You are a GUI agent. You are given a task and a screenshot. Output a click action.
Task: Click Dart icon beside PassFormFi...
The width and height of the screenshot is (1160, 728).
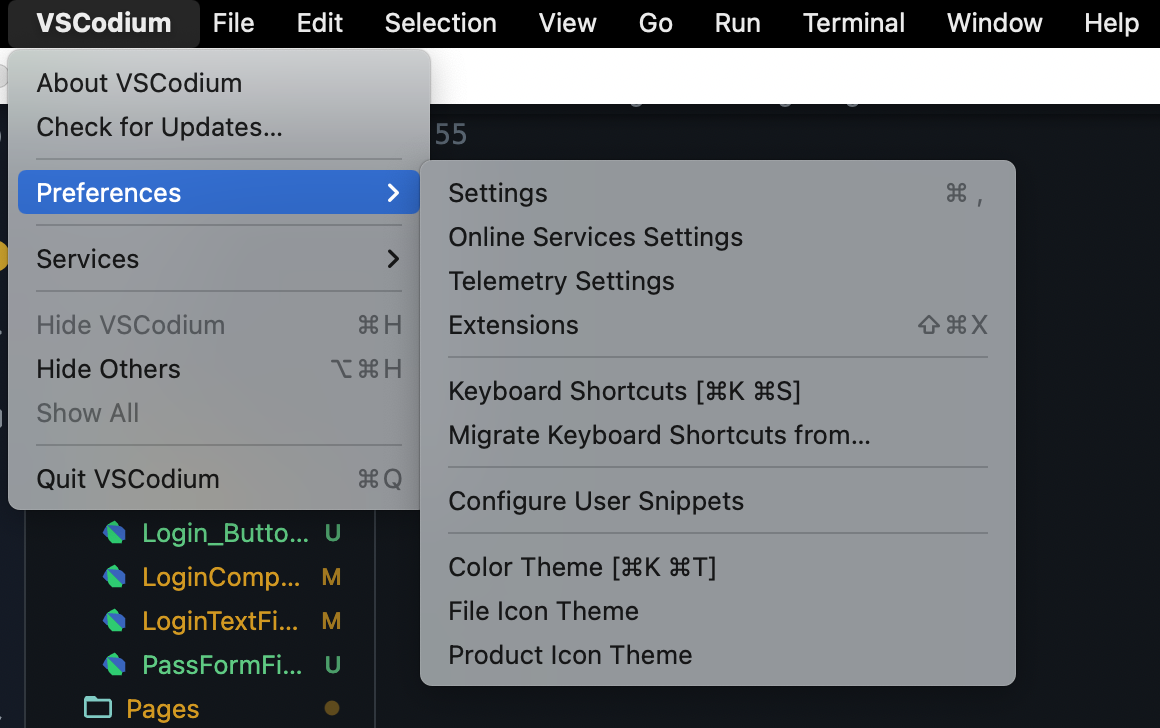pos(115,665)
